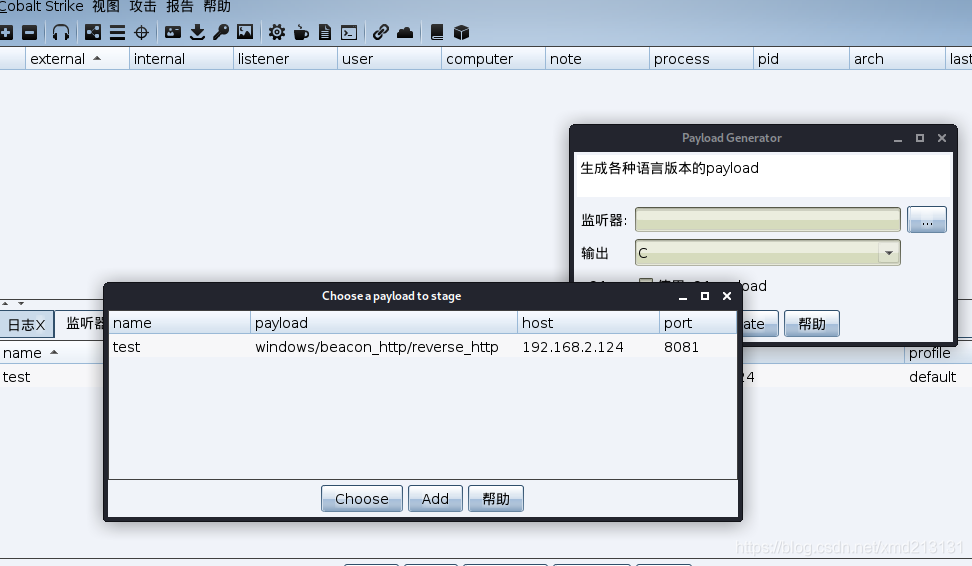Open Java applet attack coffee cup icon
The height and width of the screenshot is (566, 972).
pos(301,32)
